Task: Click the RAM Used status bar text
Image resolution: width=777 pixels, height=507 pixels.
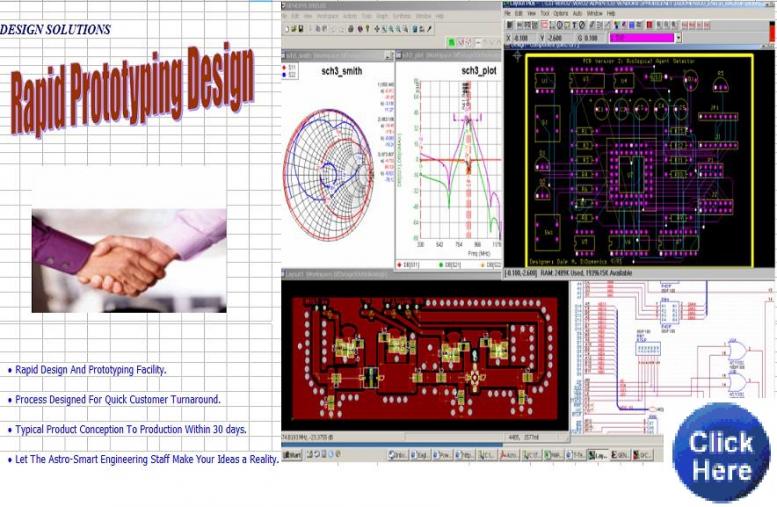Action: click(x=586, y=273)
